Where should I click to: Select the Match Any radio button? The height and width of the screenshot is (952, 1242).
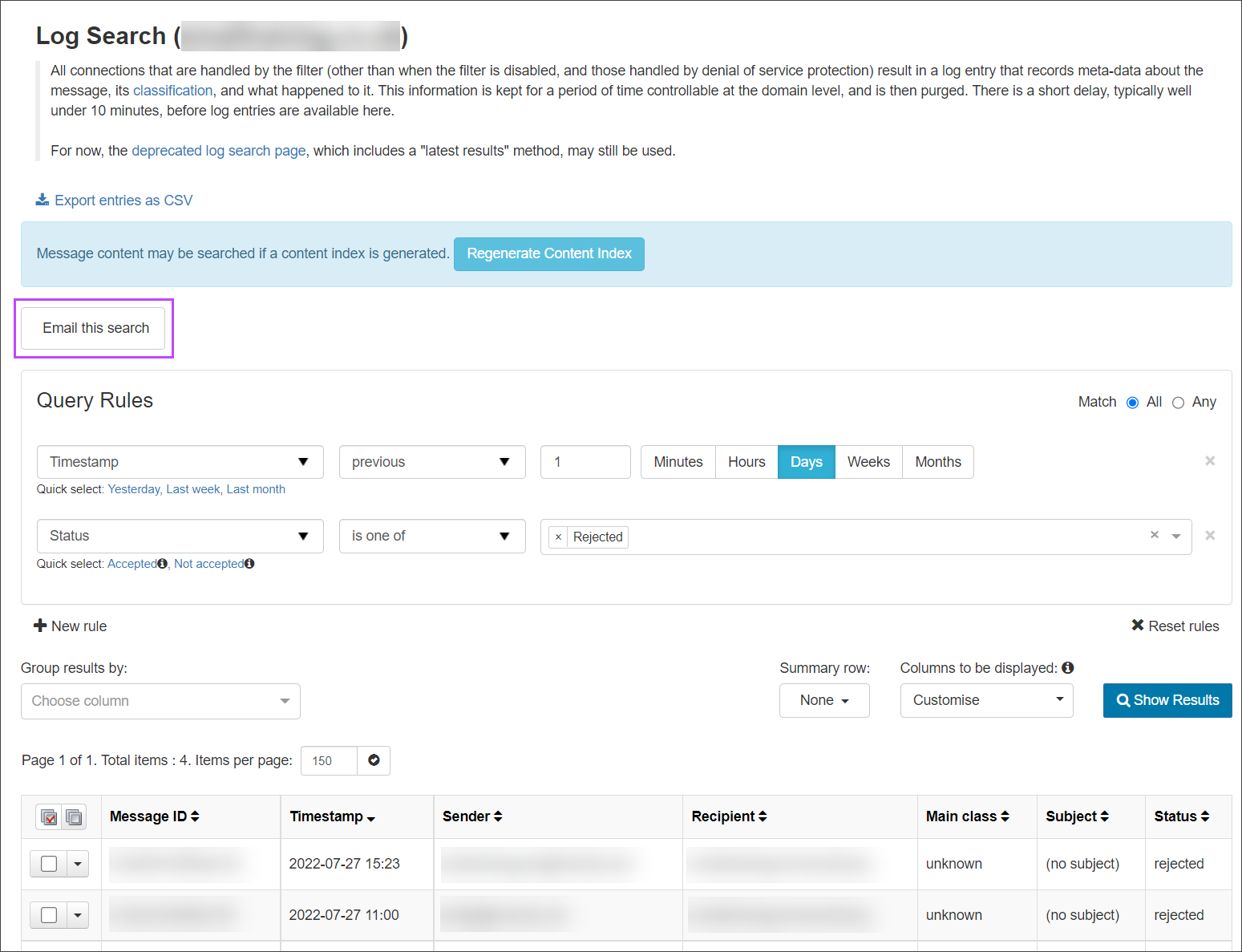pyautogui.click(x=1178, y=403)
